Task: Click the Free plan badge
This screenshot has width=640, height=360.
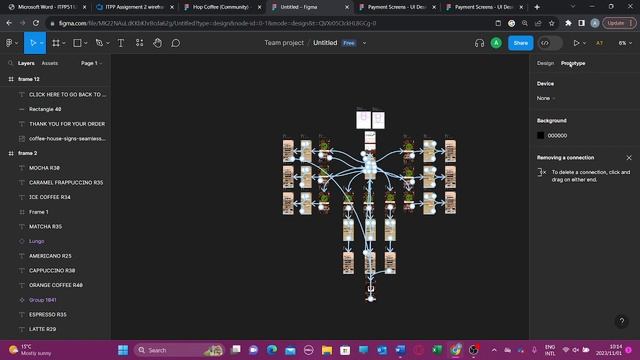Action: [349, 43]
